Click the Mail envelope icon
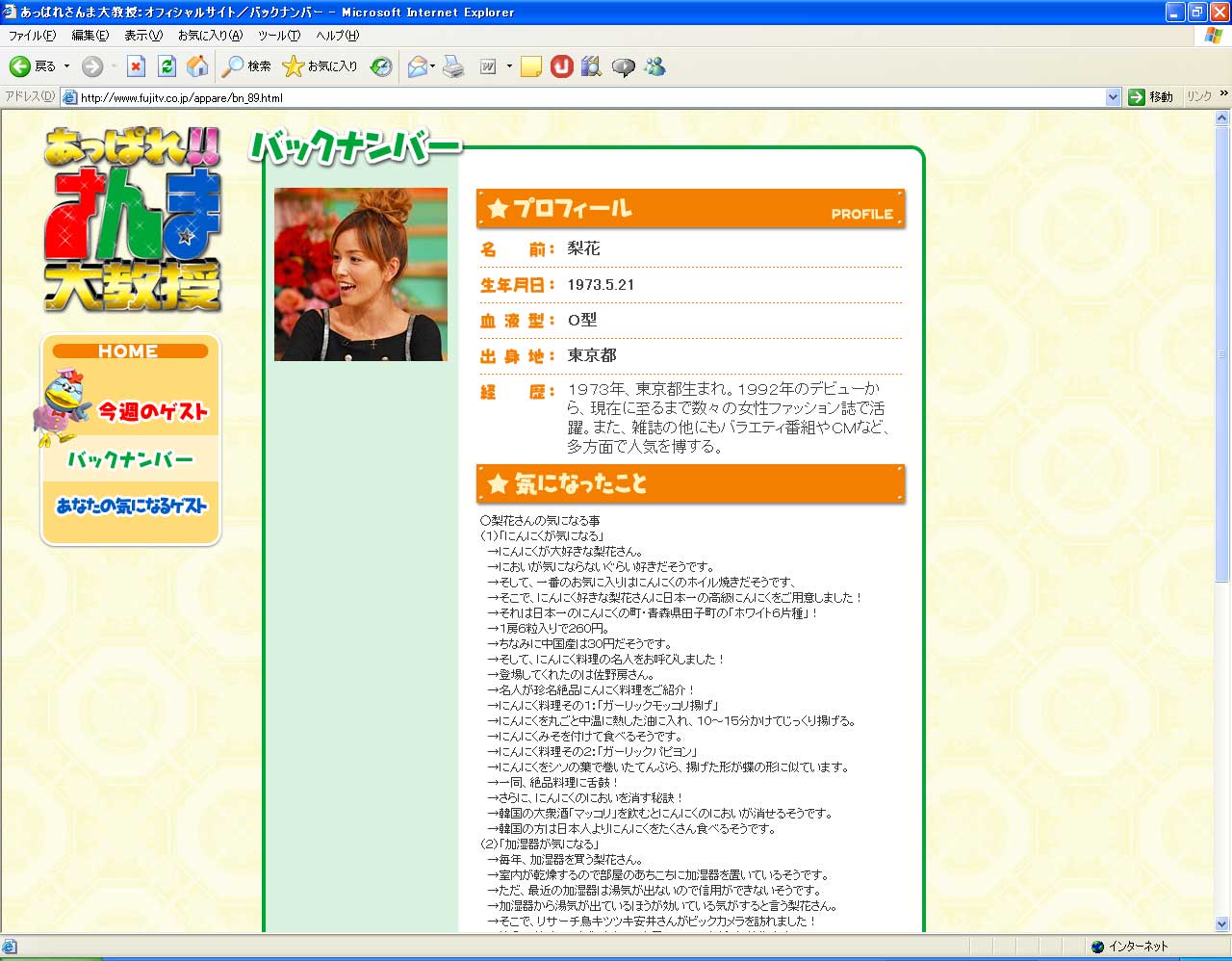This screenshot has width=1232, height=961. click(417, 66)
